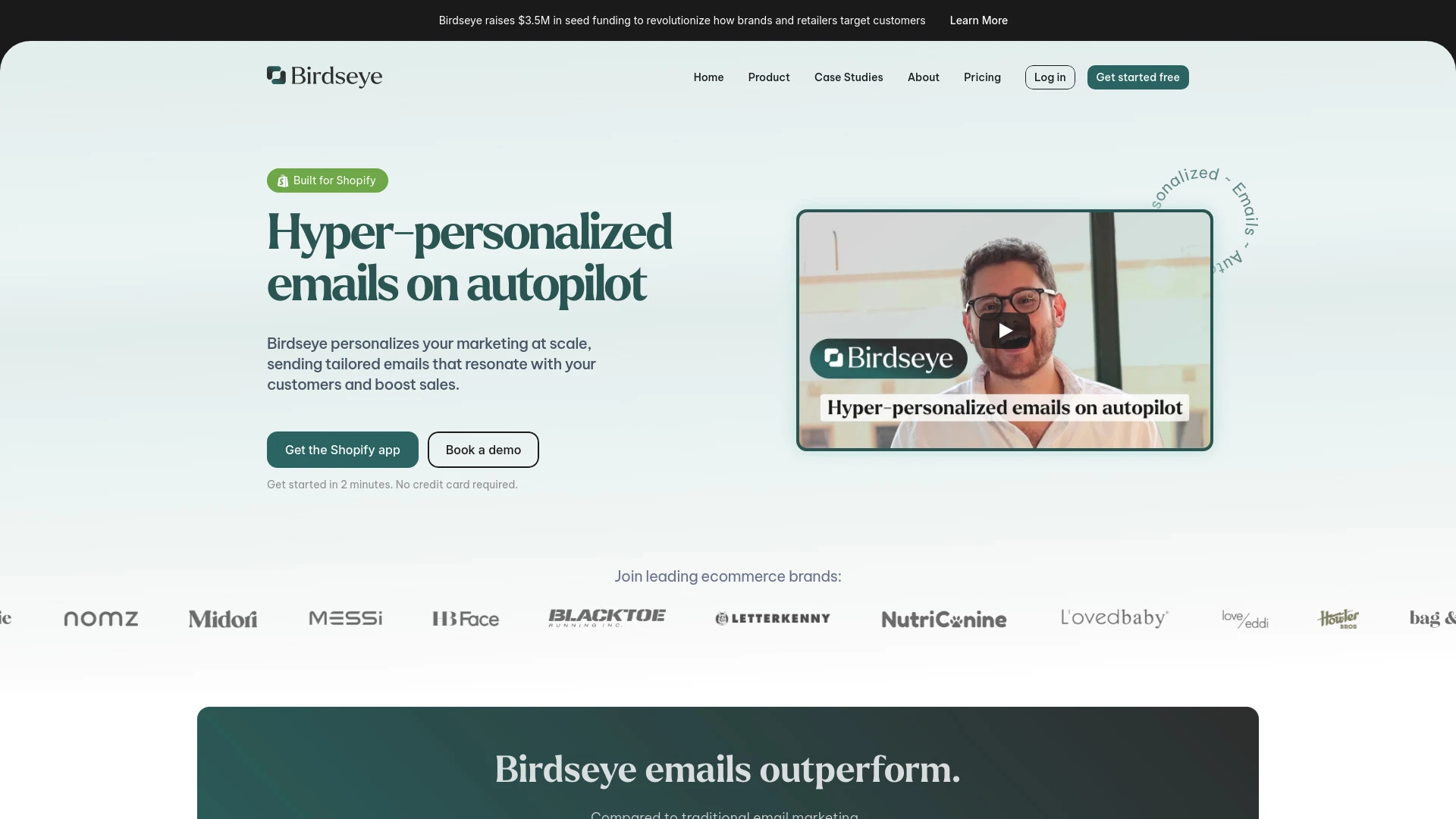Expand the About navigation dropdown
Image resolution: width=1456 pixels, height=819 pixels.
pyautogui.click(x=922, y=77)
